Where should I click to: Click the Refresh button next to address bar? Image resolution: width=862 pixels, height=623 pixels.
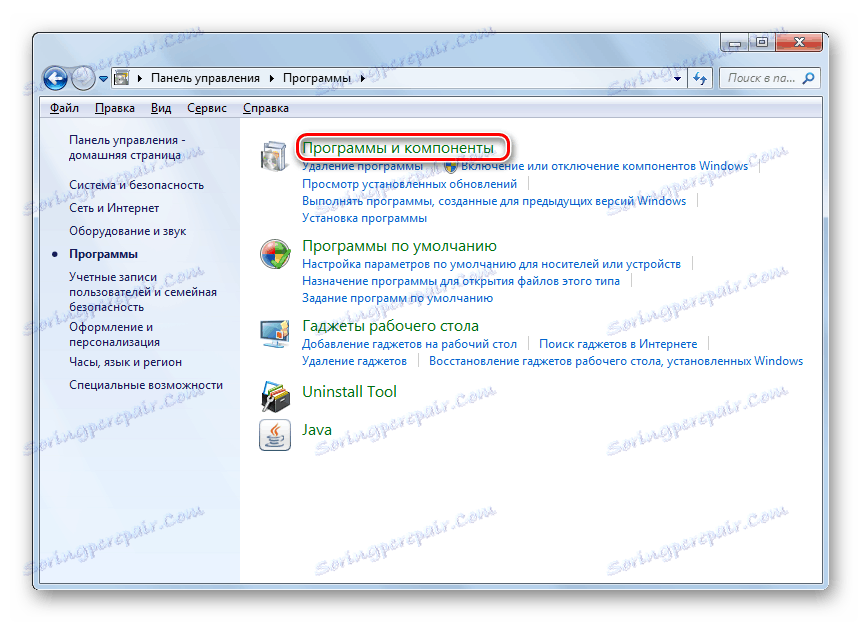coord(700,79)
